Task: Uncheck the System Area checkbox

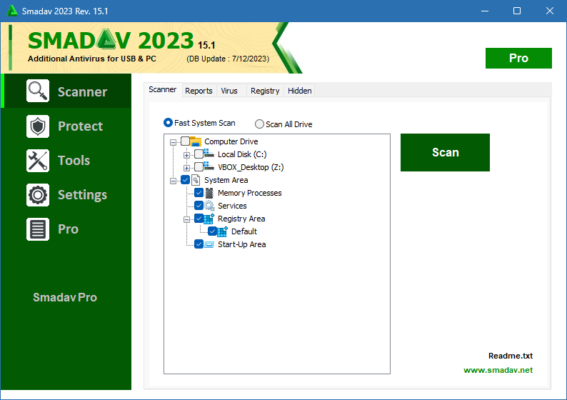Action: pyautogui.click(x=185, y=180)
